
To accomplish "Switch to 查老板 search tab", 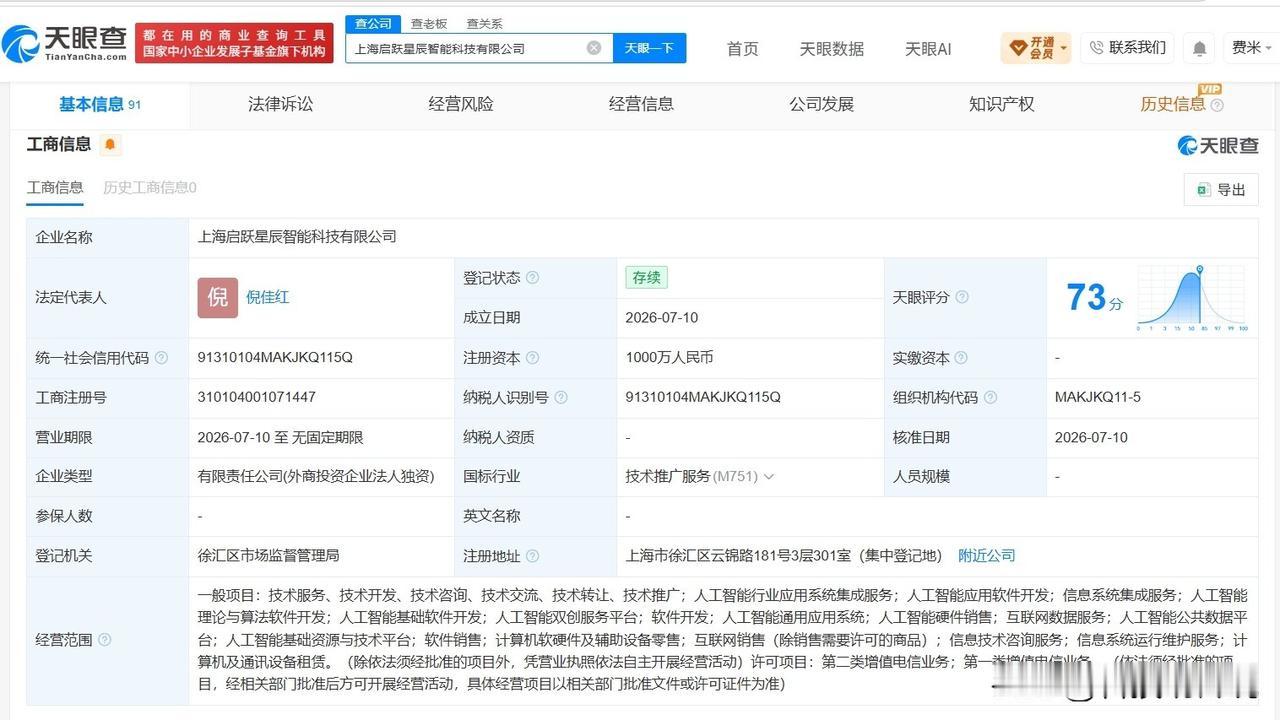I will pyautogui.click(x=429, y=24).
